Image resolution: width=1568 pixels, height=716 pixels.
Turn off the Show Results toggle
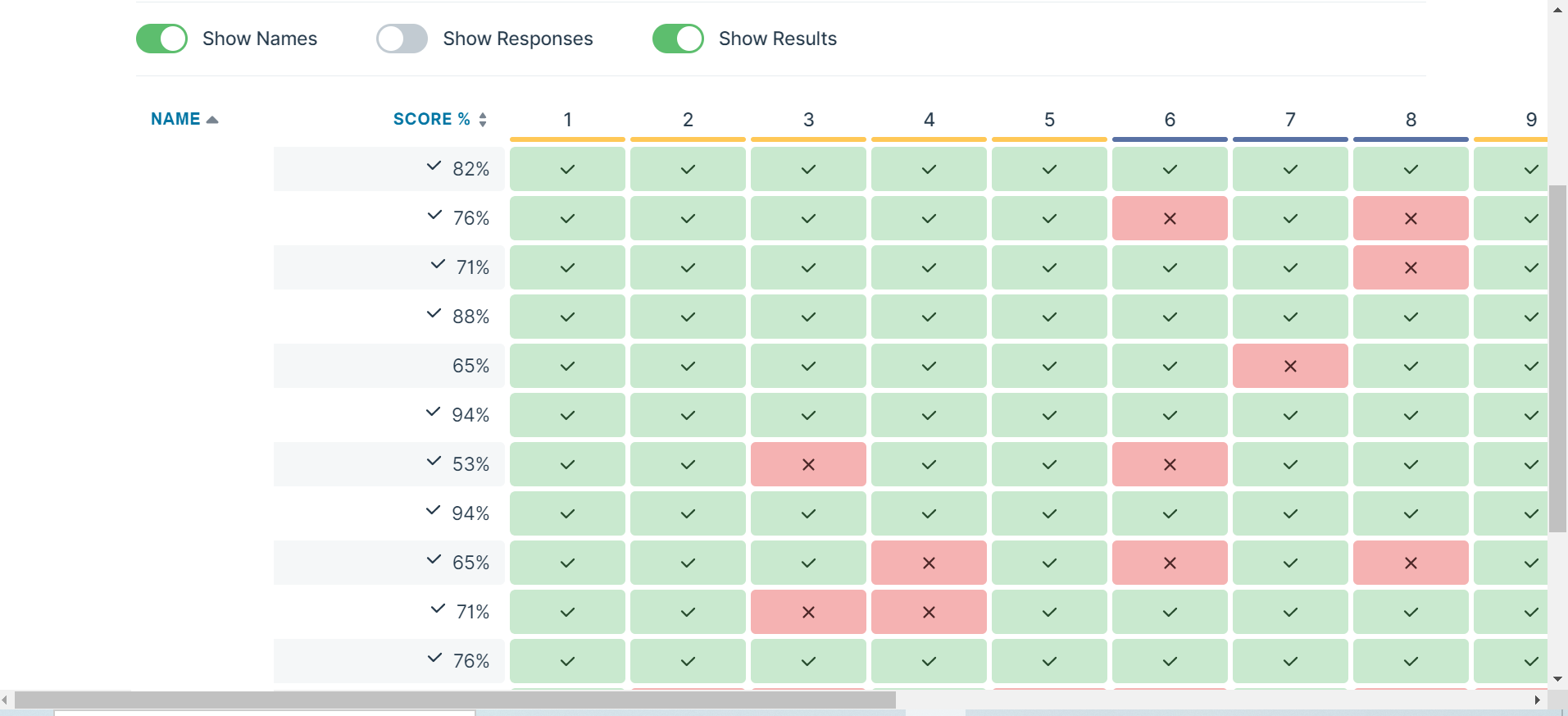678,38
